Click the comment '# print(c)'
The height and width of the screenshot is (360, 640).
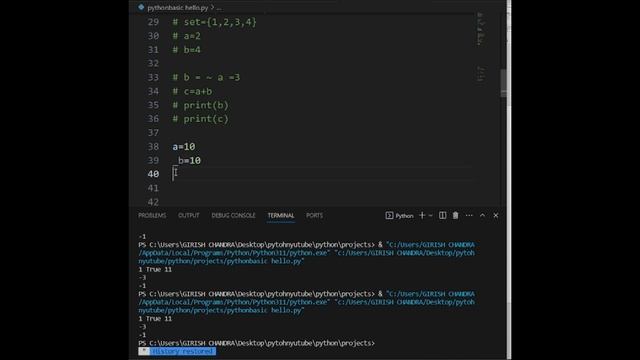click(x=200, y=119)
